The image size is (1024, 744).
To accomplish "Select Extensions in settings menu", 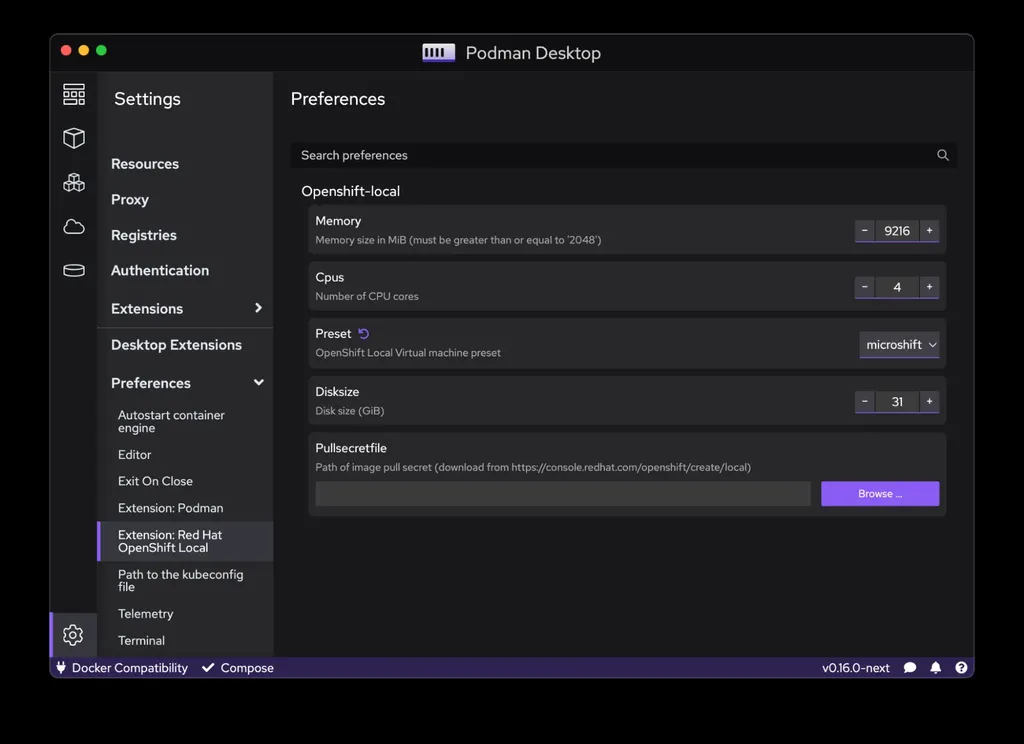I will [147, 308].
